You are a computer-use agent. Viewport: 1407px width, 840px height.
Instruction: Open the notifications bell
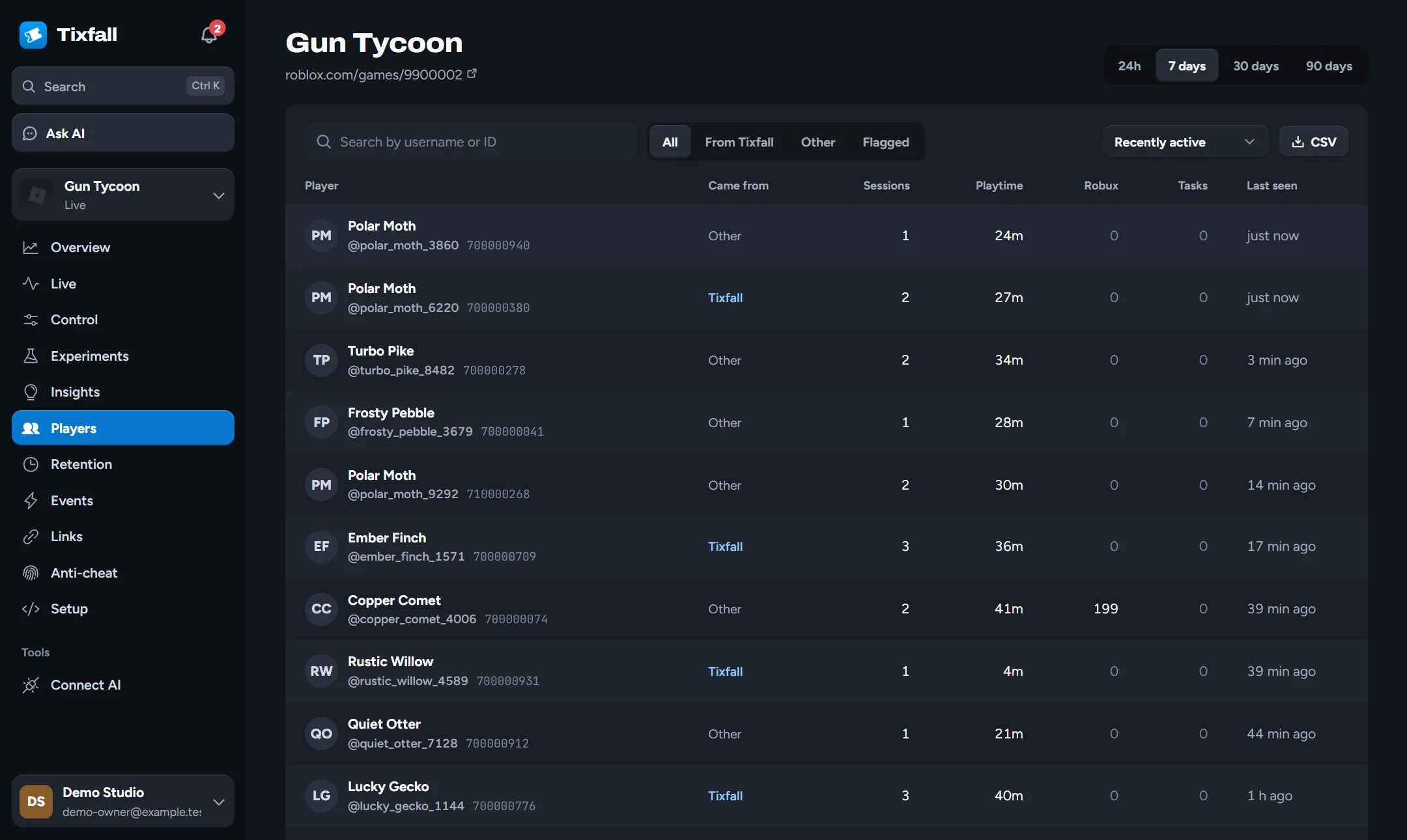(x=209, y=35)
